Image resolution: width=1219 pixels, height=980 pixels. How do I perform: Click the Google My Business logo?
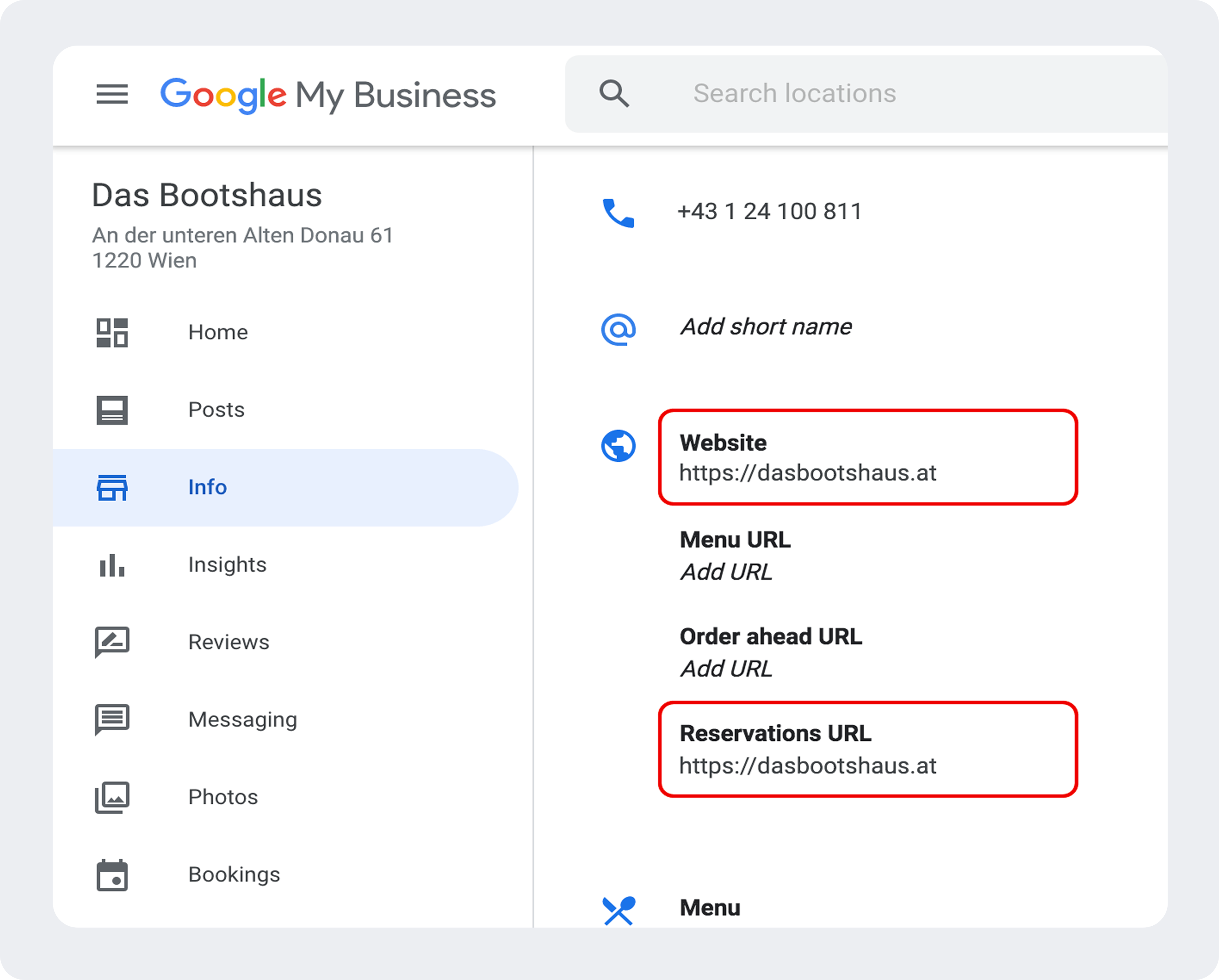[x=328, y=95]
